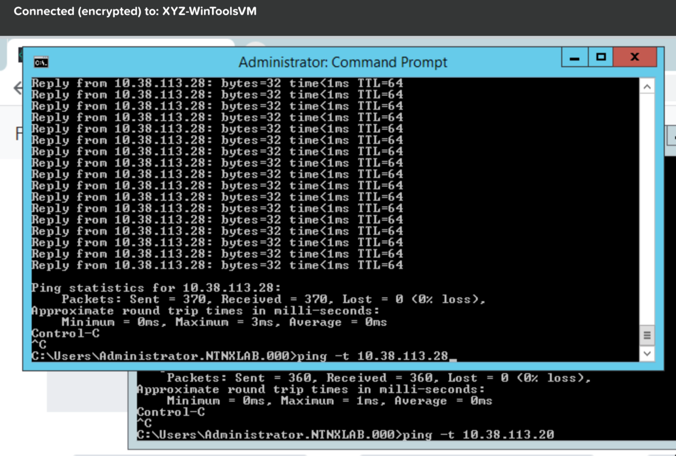Click the 'Packets: Sent = 370' line
676x456 pixels.
tap(274, 299)
